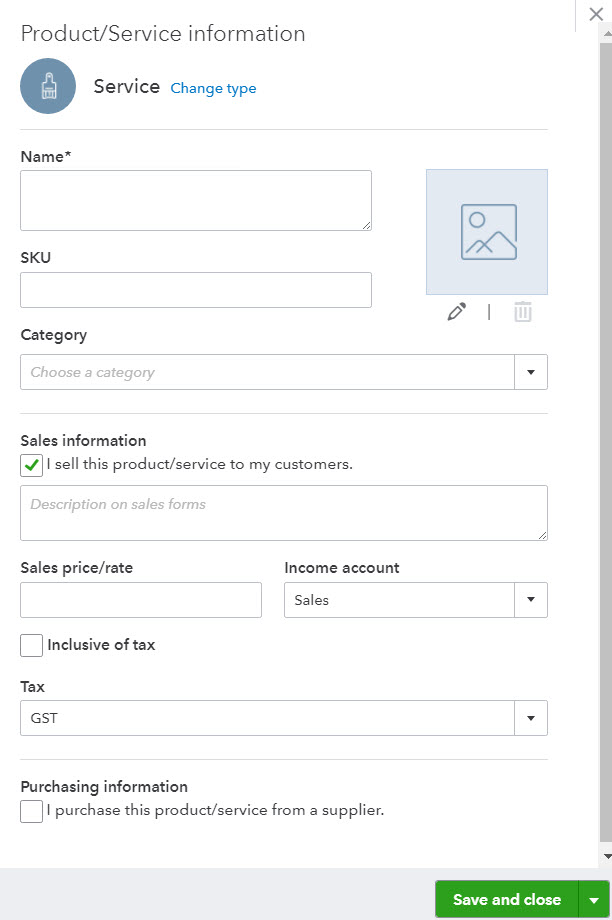Click the scrollbar up arrow
Image resolution: width=612 pixels, height=920 pixels.
[607, 33]
